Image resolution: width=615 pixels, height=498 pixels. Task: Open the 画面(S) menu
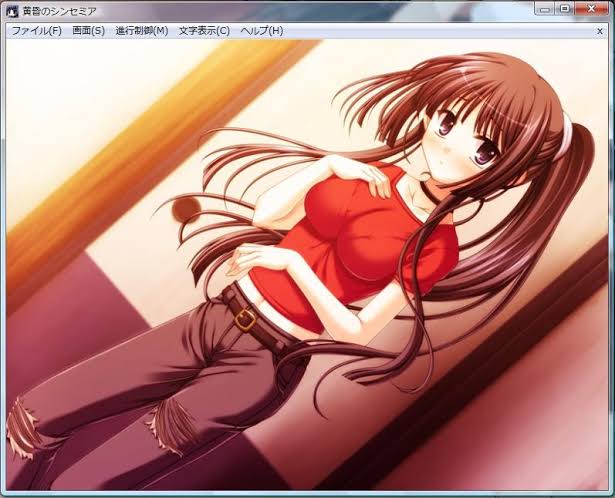tap(89, 31)
